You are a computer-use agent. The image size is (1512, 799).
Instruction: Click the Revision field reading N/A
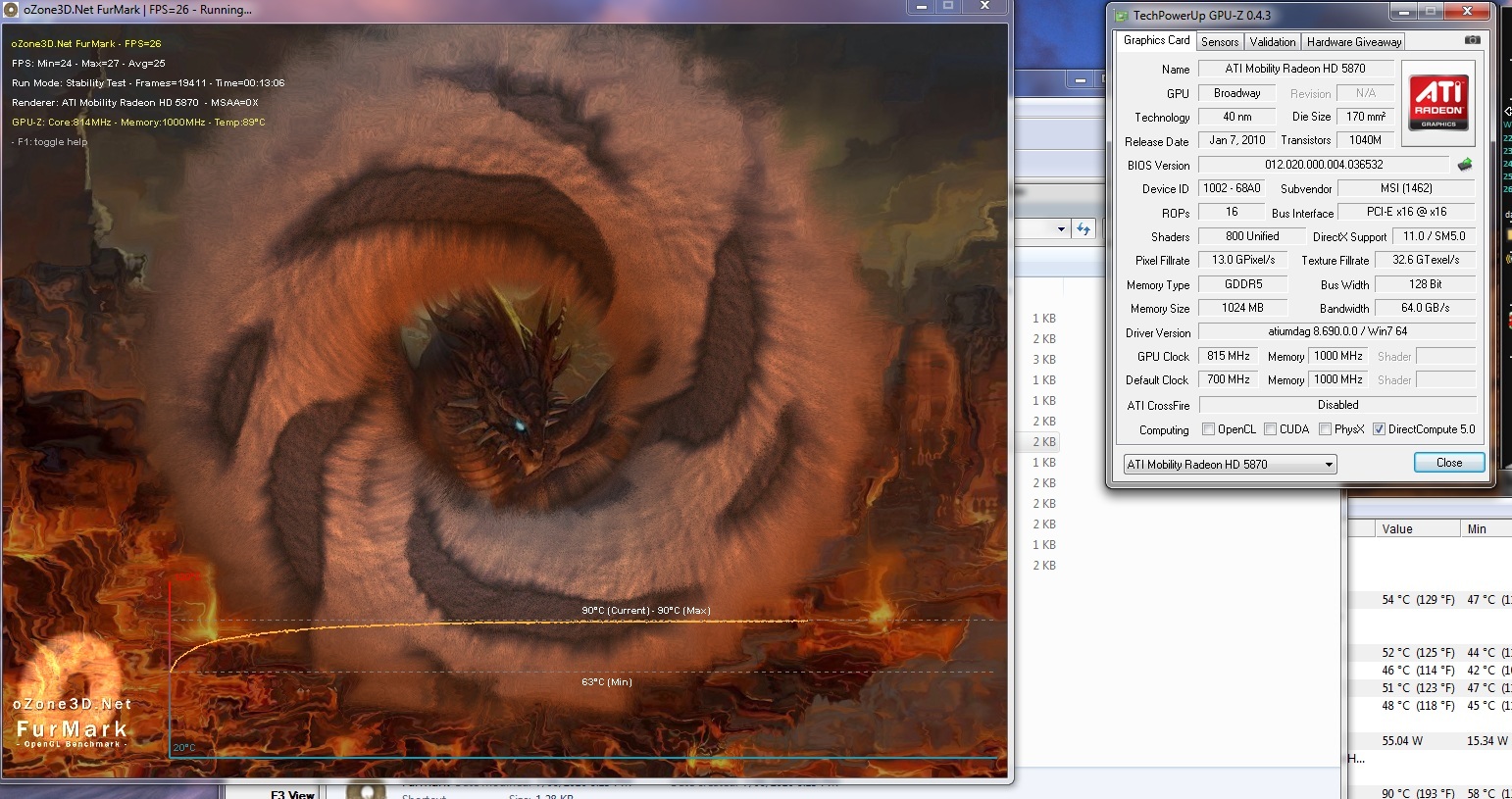click(1365, 93)
